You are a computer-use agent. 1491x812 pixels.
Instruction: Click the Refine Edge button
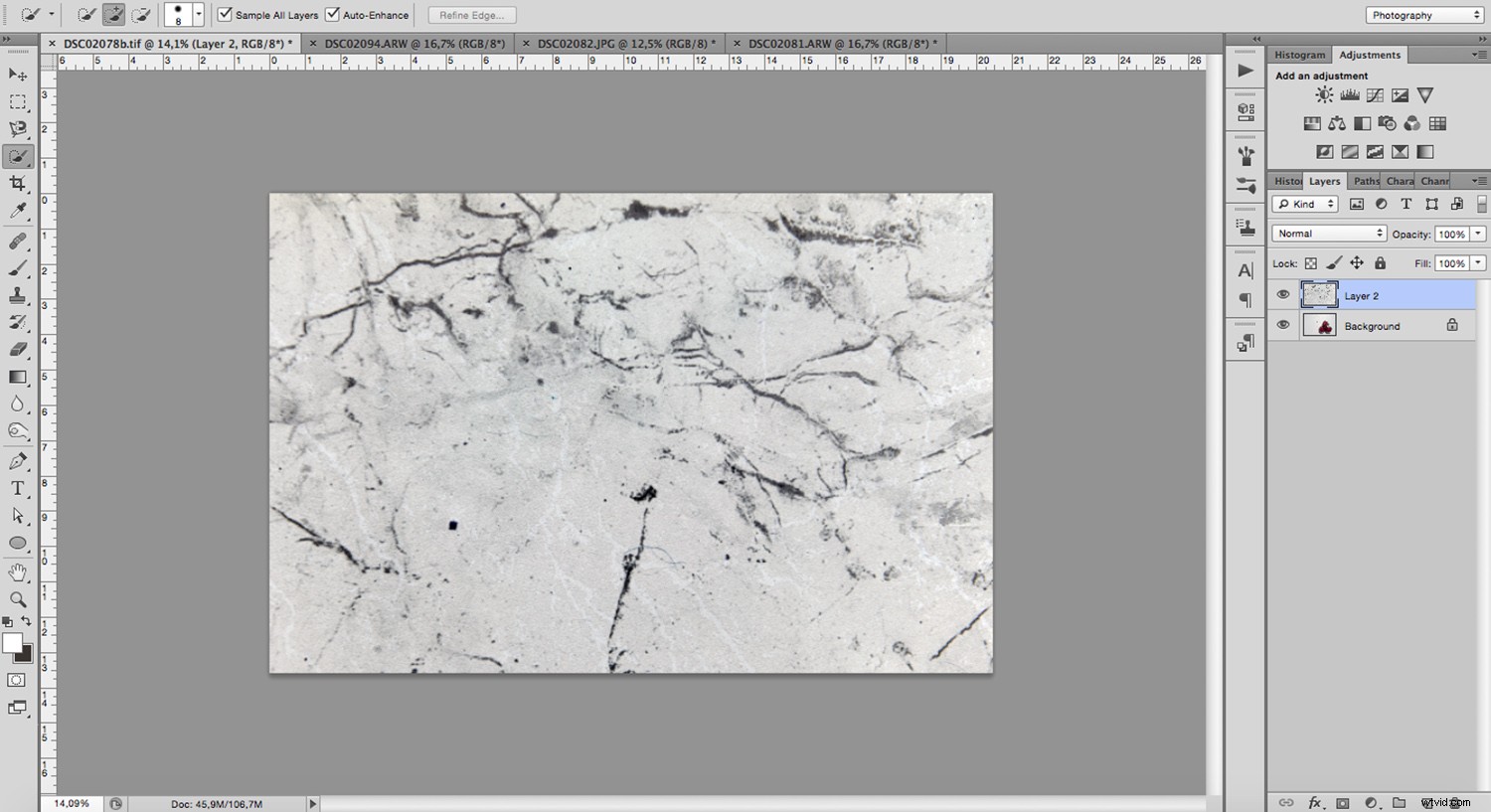click(x=470, y=15)
